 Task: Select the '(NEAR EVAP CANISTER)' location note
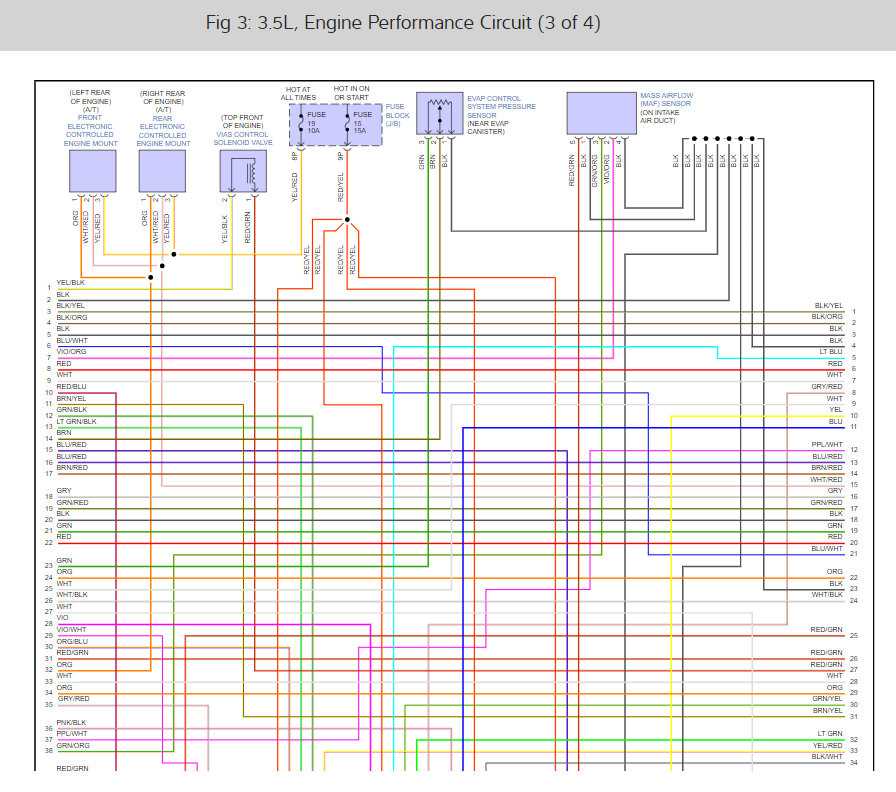(487, 127)
